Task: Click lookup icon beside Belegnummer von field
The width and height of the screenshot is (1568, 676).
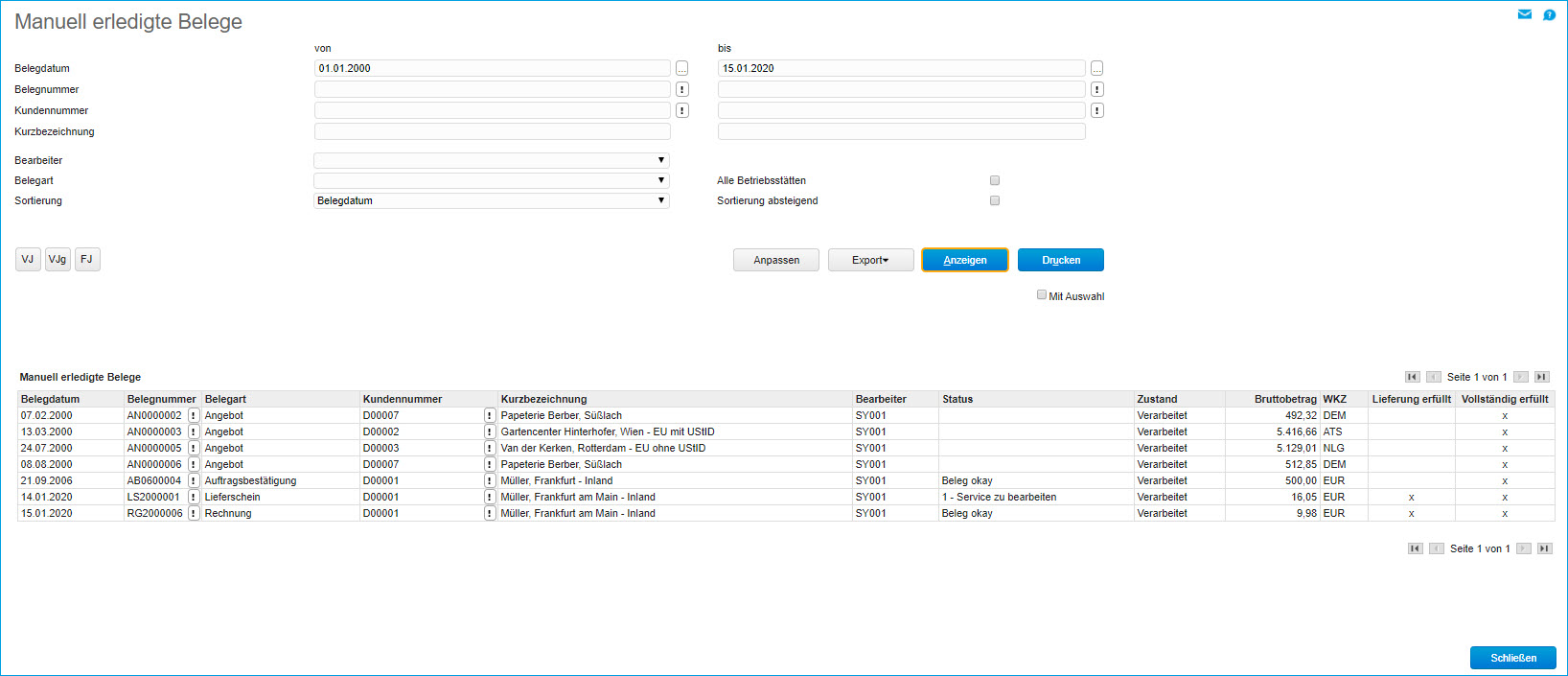Action: pyautogui.click(x=681, y=90)
